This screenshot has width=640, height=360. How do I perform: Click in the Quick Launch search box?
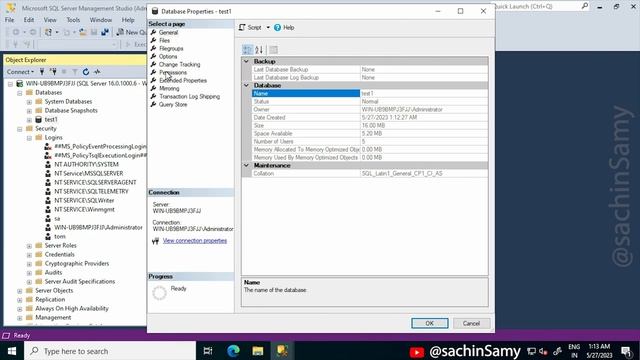click(x=536, y=7)
